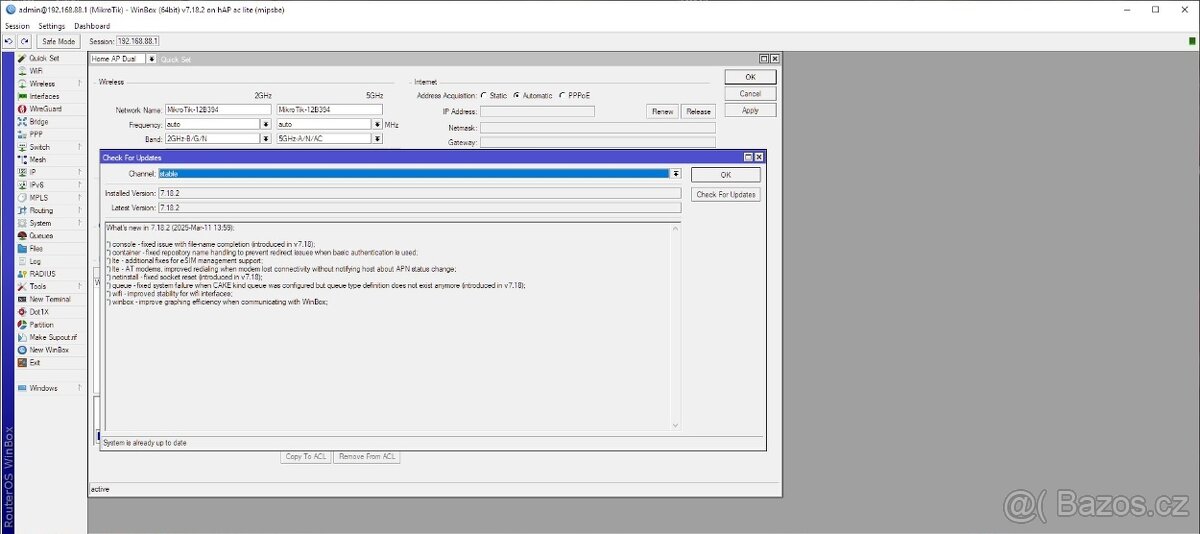Select PPPoE address acquisition

pyautogui.click(x=563, y=95)
